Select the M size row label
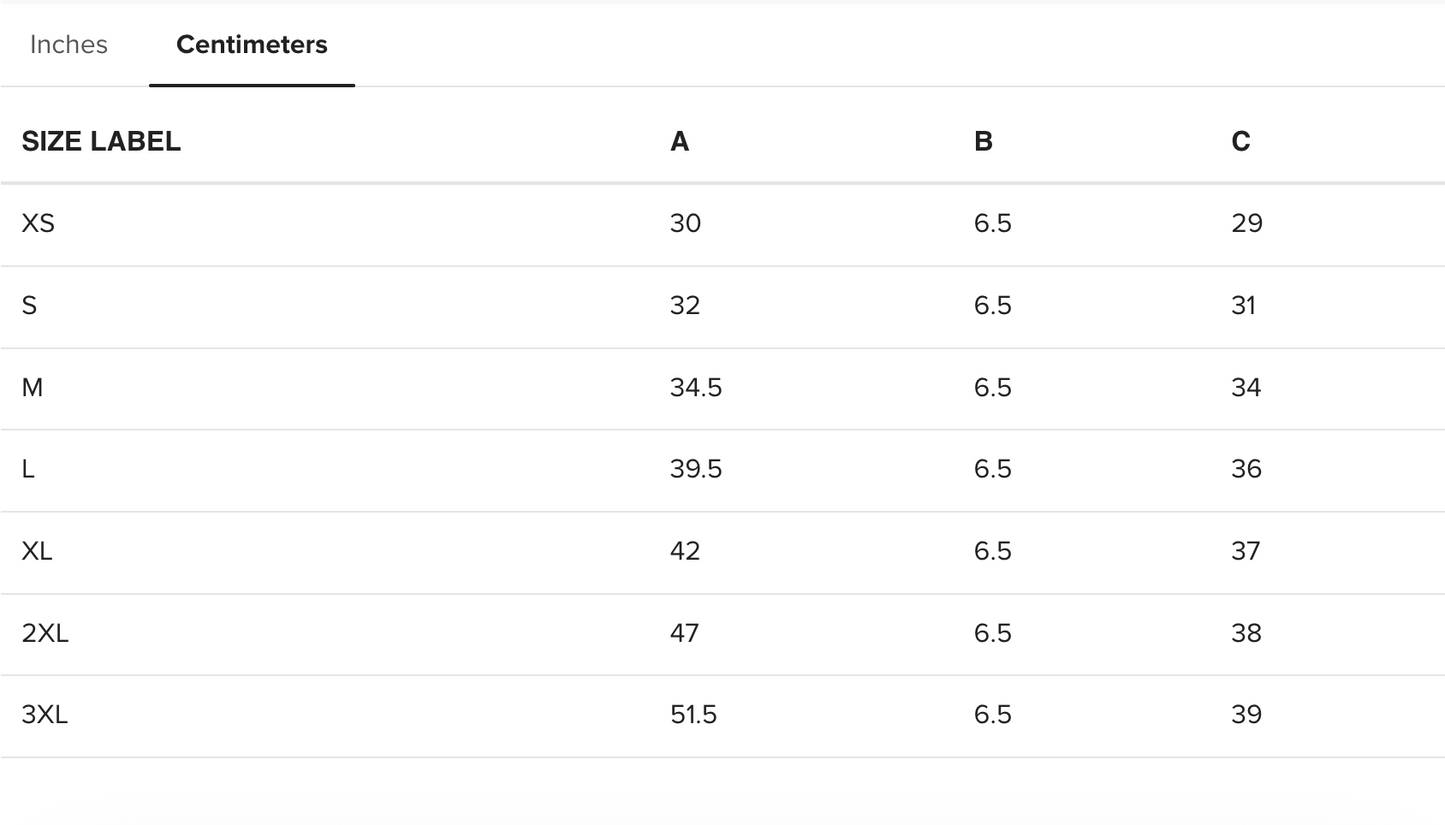This screenshot has width=1445, height=825. click(32, 387)
